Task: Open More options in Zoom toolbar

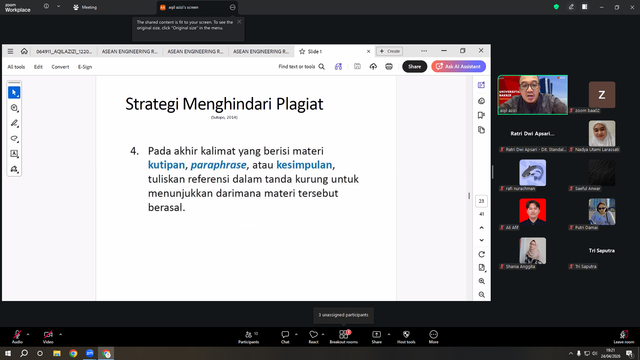Action: point(433,337)
